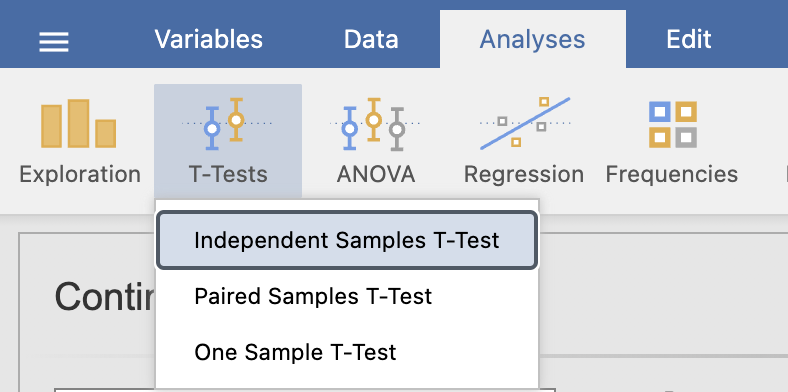Click the Frequencies text label
The height and width of the screenshot is (392, 788).
click(x=671, y=174)
